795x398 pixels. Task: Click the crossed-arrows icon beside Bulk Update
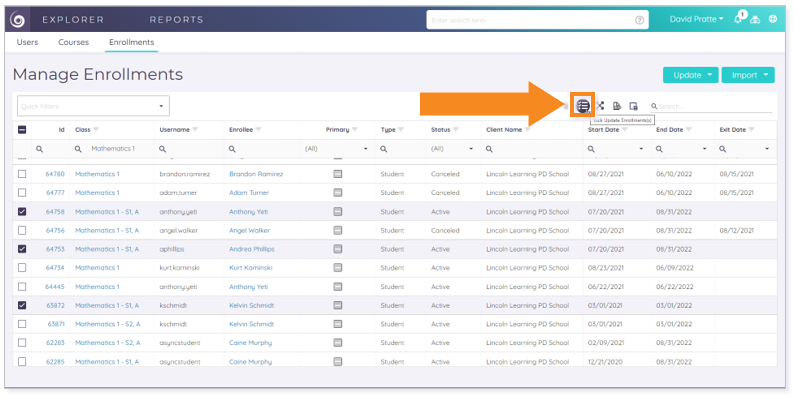click(x=600, y=106)
